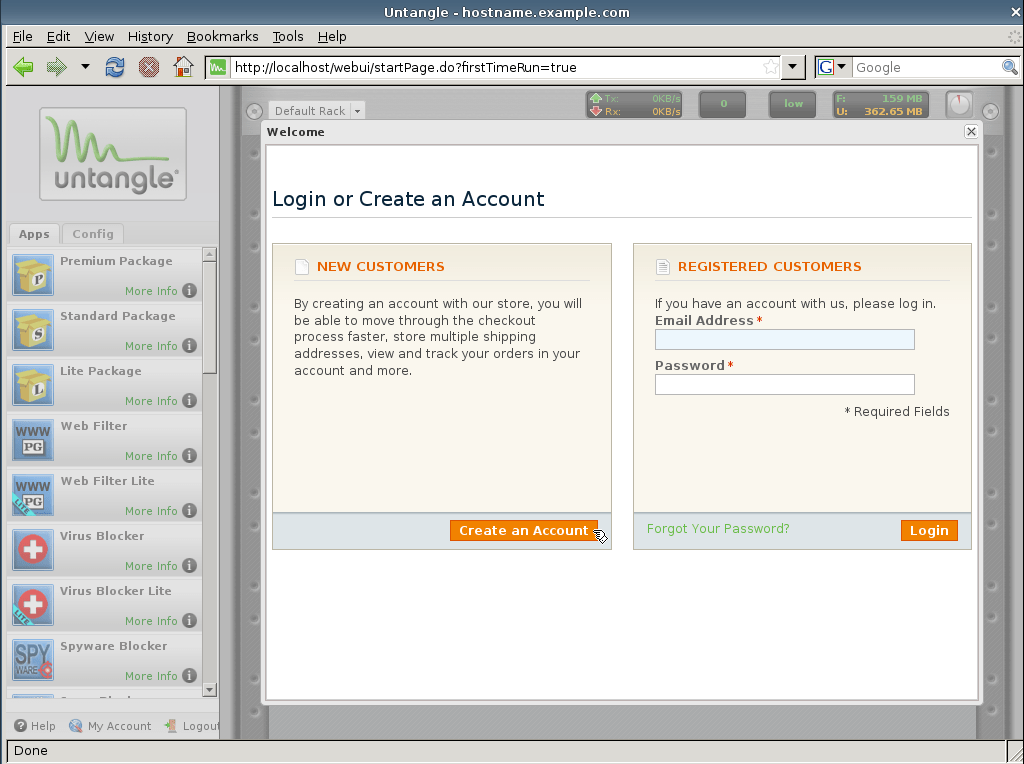Click info icon for Web Filter Lite

[x=189, y=510]
